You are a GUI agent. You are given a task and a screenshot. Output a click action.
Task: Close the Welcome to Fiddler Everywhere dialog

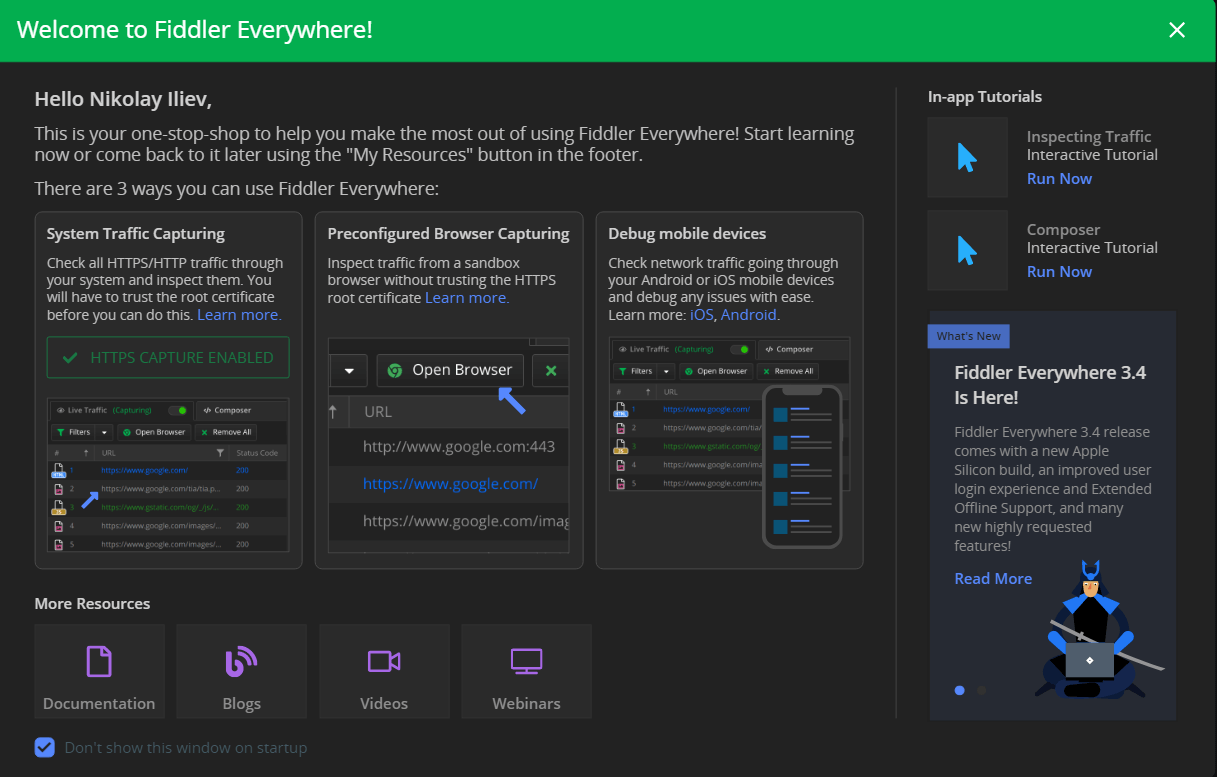pos(1177,30)
